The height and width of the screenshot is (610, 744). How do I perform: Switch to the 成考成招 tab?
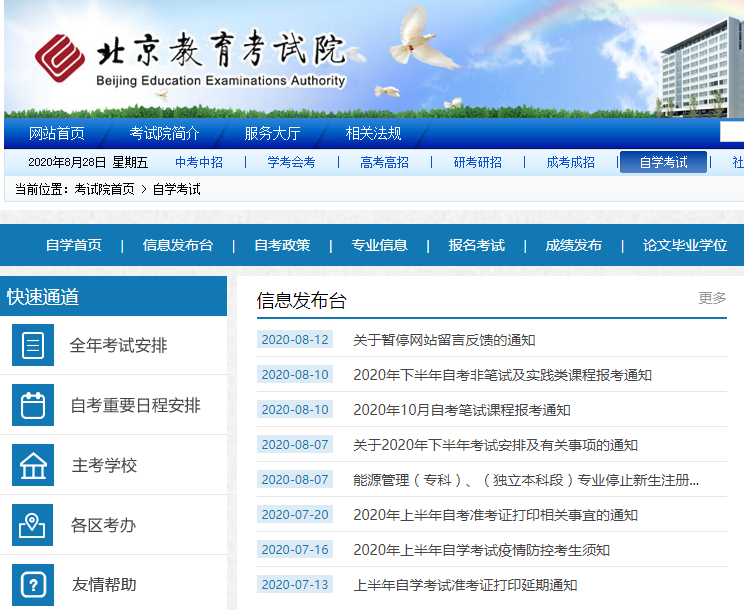pos(570,162)
